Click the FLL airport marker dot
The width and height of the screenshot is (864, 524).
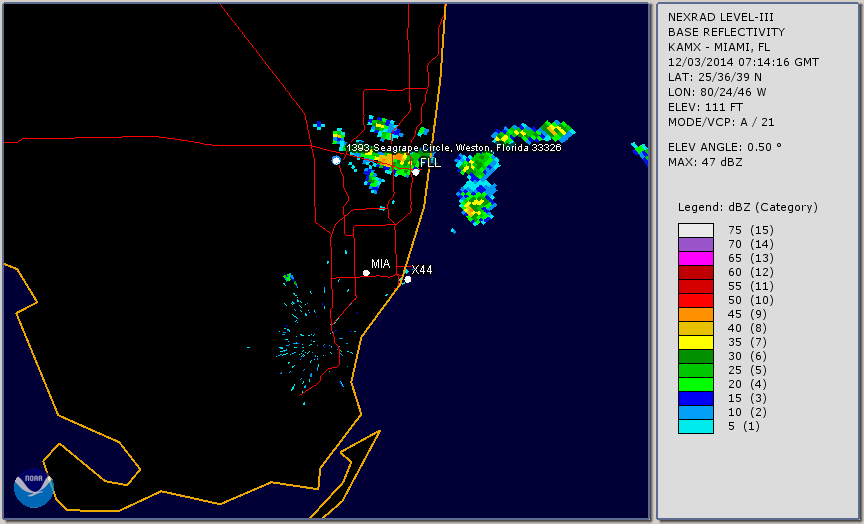(416, 172)
